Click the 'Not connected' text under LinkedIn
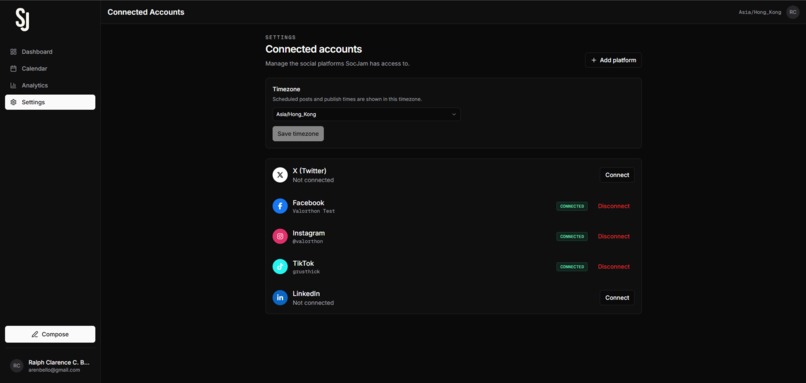Viewport: 806px width, 383px height. click(x=313, y=303)
